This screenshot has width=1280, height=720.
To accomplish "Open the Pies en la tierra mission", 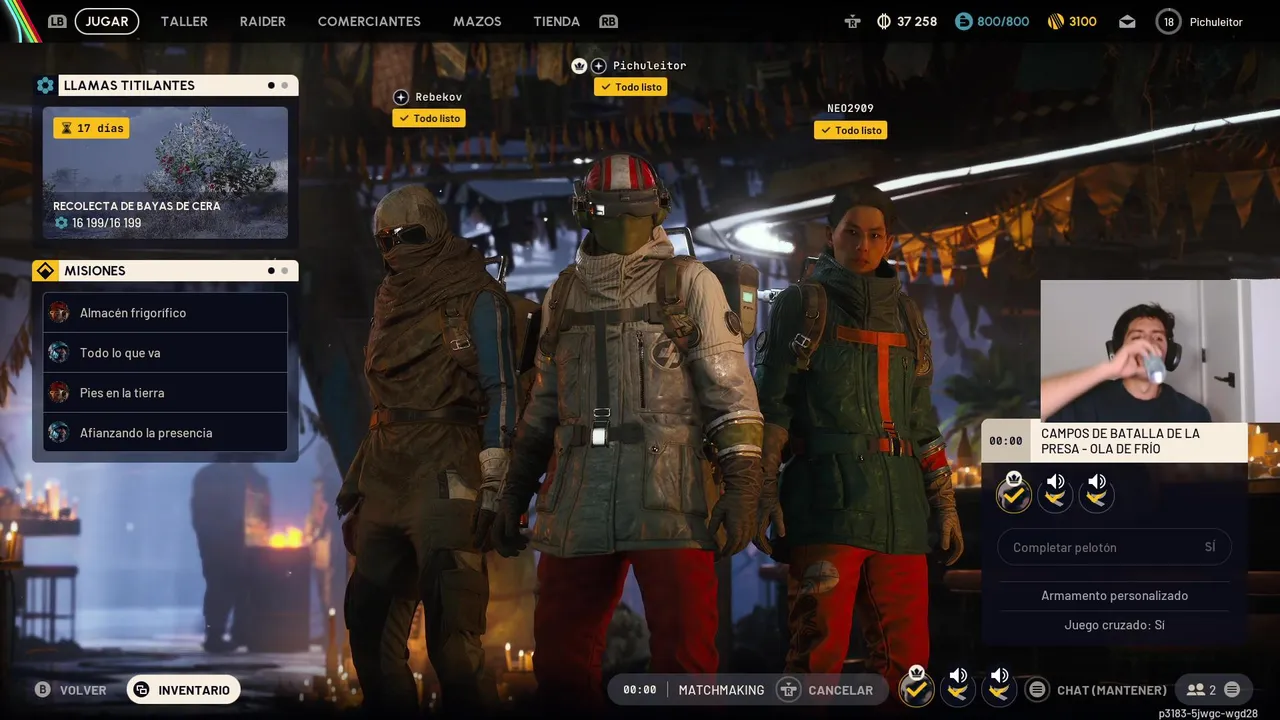I will coord(166,393).
